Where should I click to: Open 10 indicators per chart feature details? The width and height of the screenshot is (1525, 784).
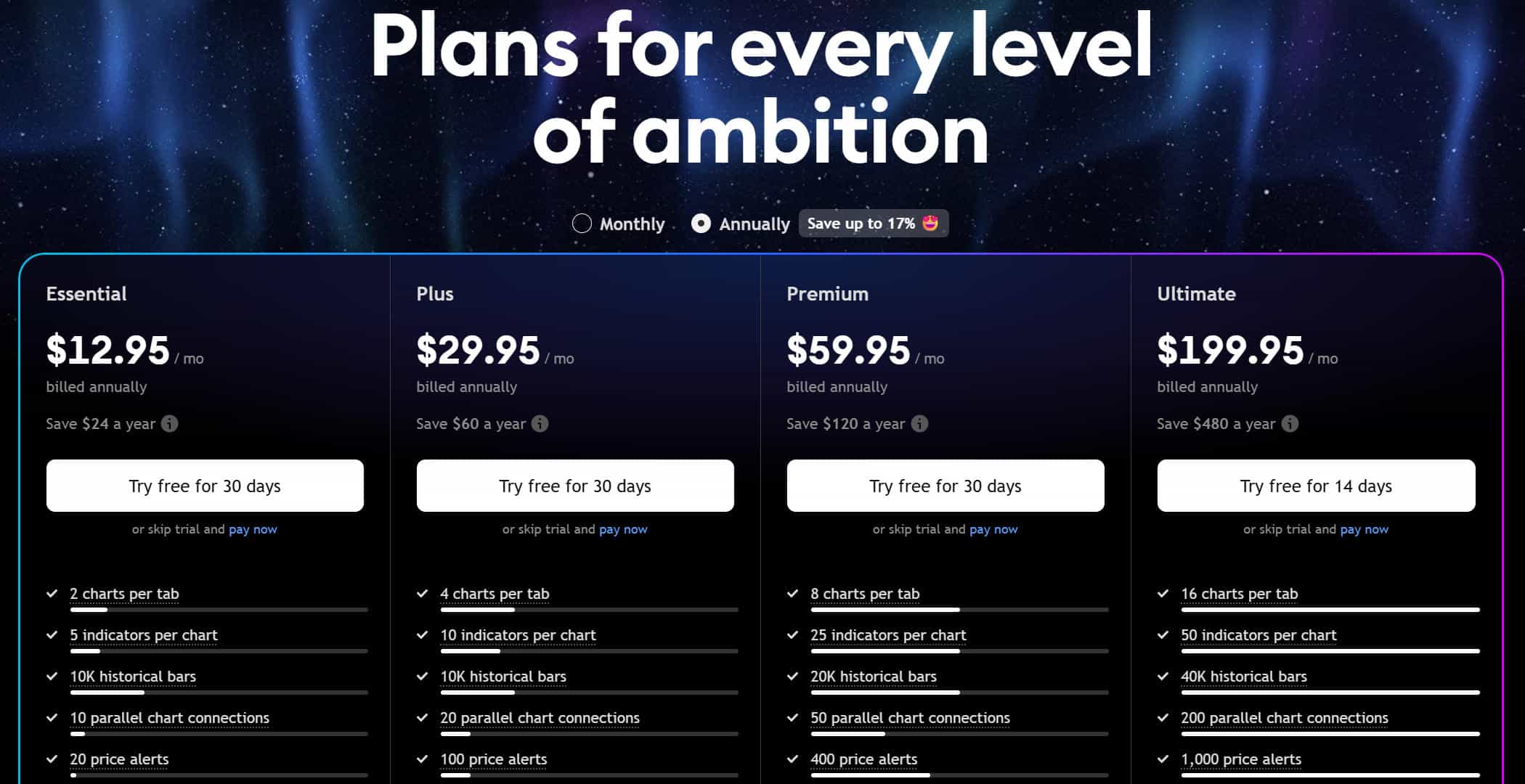(518, 635)
